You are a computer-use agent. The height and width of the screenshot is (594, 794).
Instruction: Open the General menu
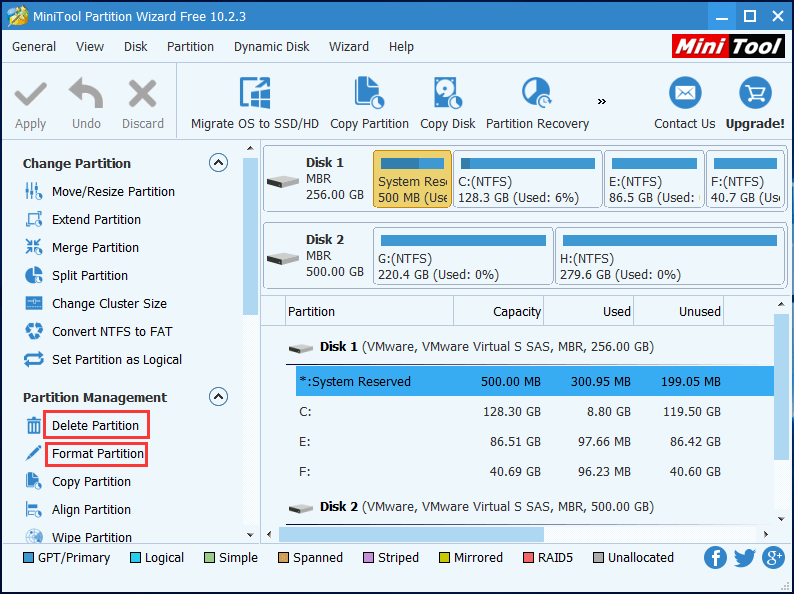click(x=34, y=47)
